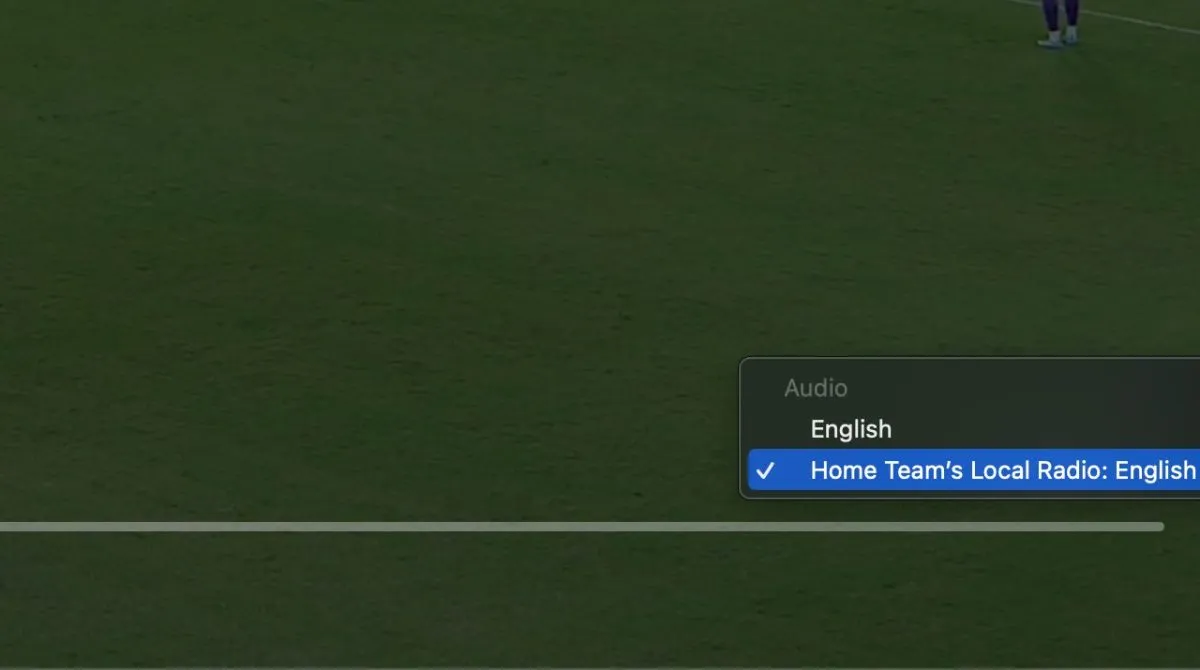The image size is (1200, 670).
Task: Click the empty space right of the English entry
Action: pyautogui.click(x=1040, y=429)
